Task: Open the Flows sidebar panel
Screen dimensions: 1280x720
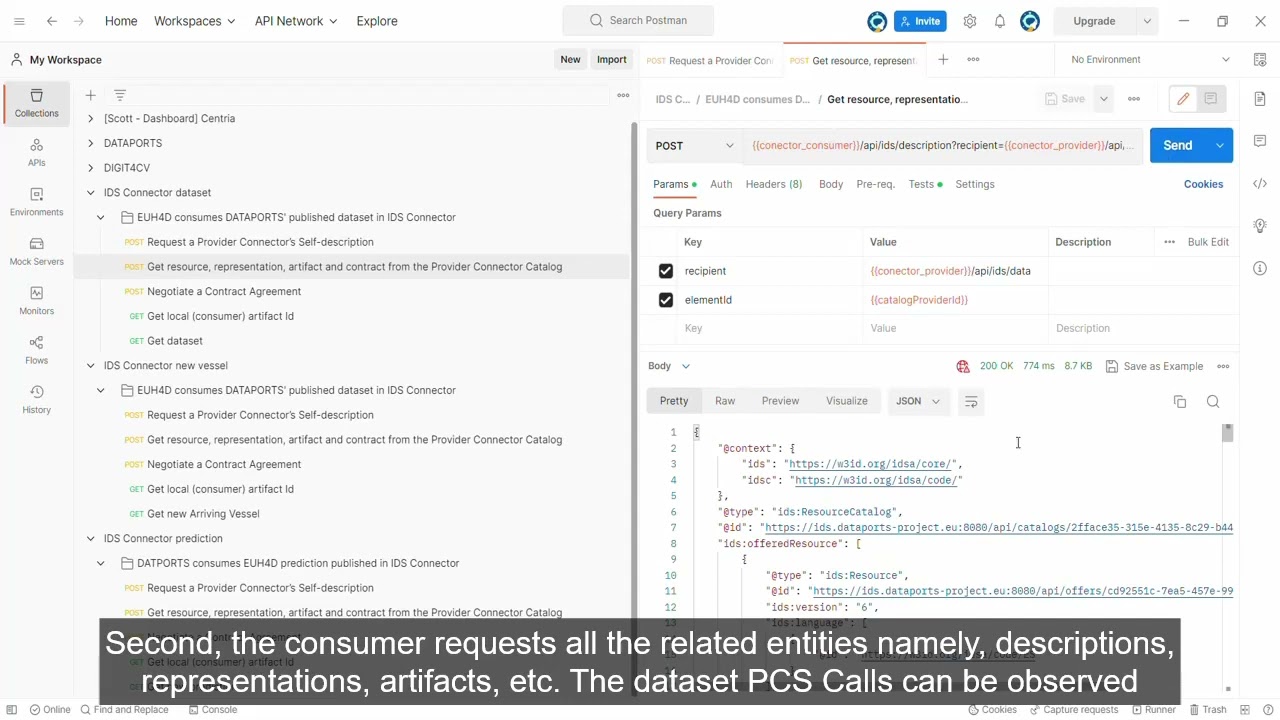Action: coord(37,350)
